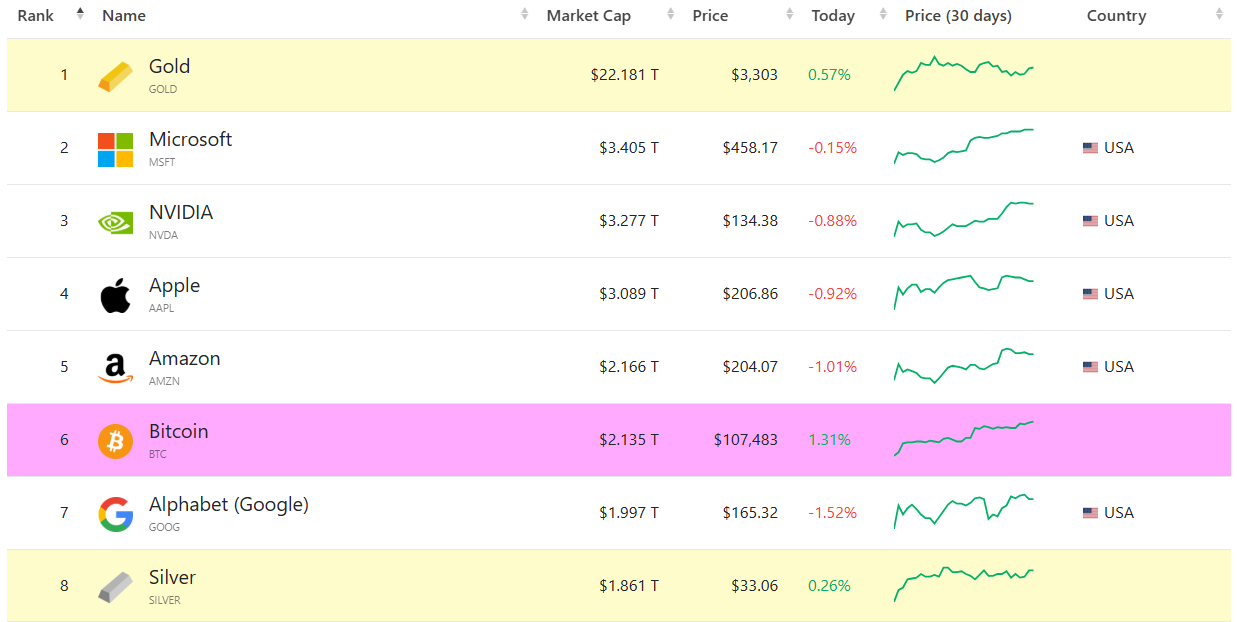View Silver 30-day price chart
This screenshot has width=1237, height=622.
(x=963, y=584)
